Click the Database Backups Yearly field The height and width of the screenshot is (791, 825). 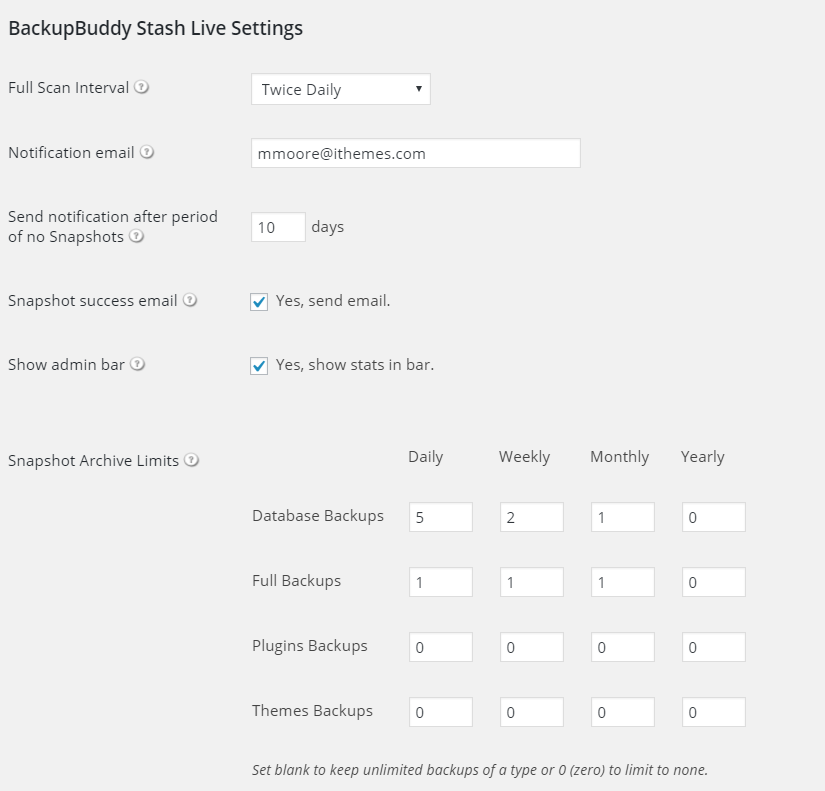pyautogui.click(x=714, y=517)
